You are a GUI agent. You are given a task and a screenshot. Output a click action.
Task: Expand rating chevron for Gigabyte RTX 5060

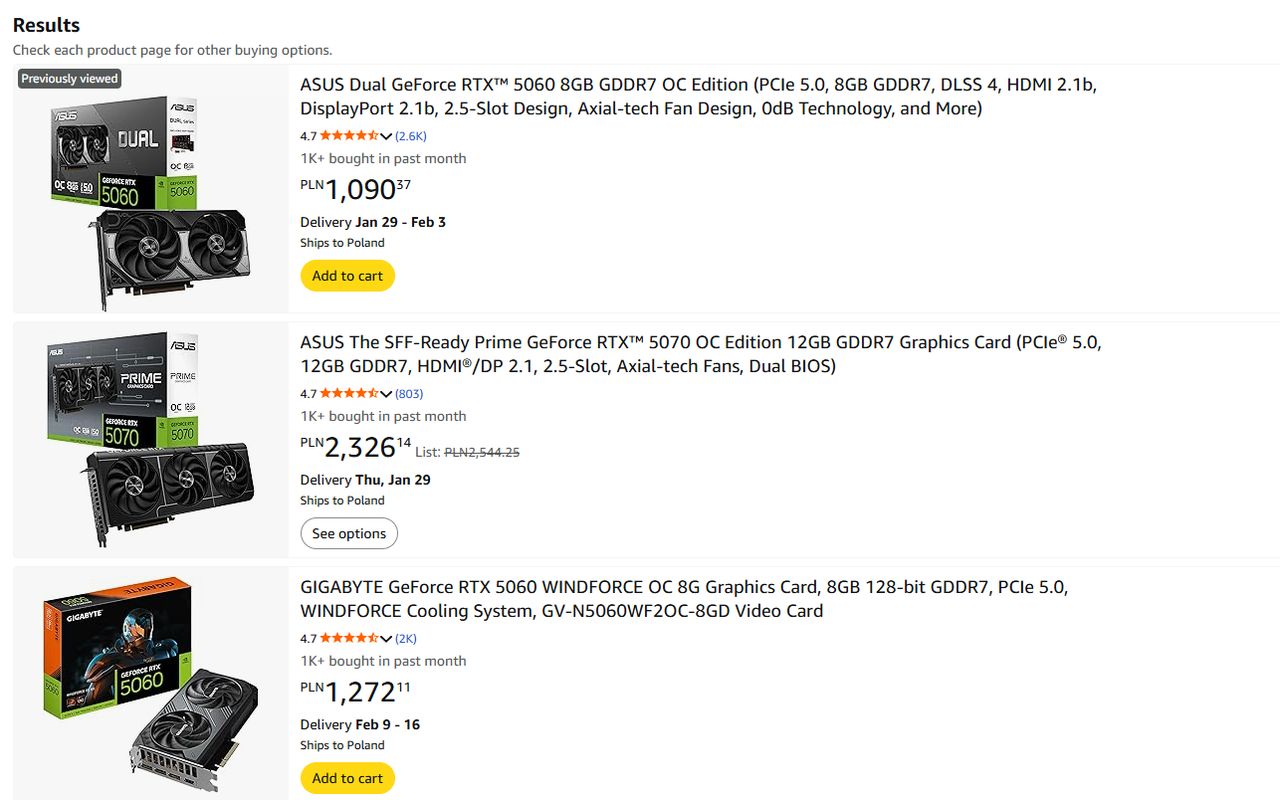coord(386,639)
